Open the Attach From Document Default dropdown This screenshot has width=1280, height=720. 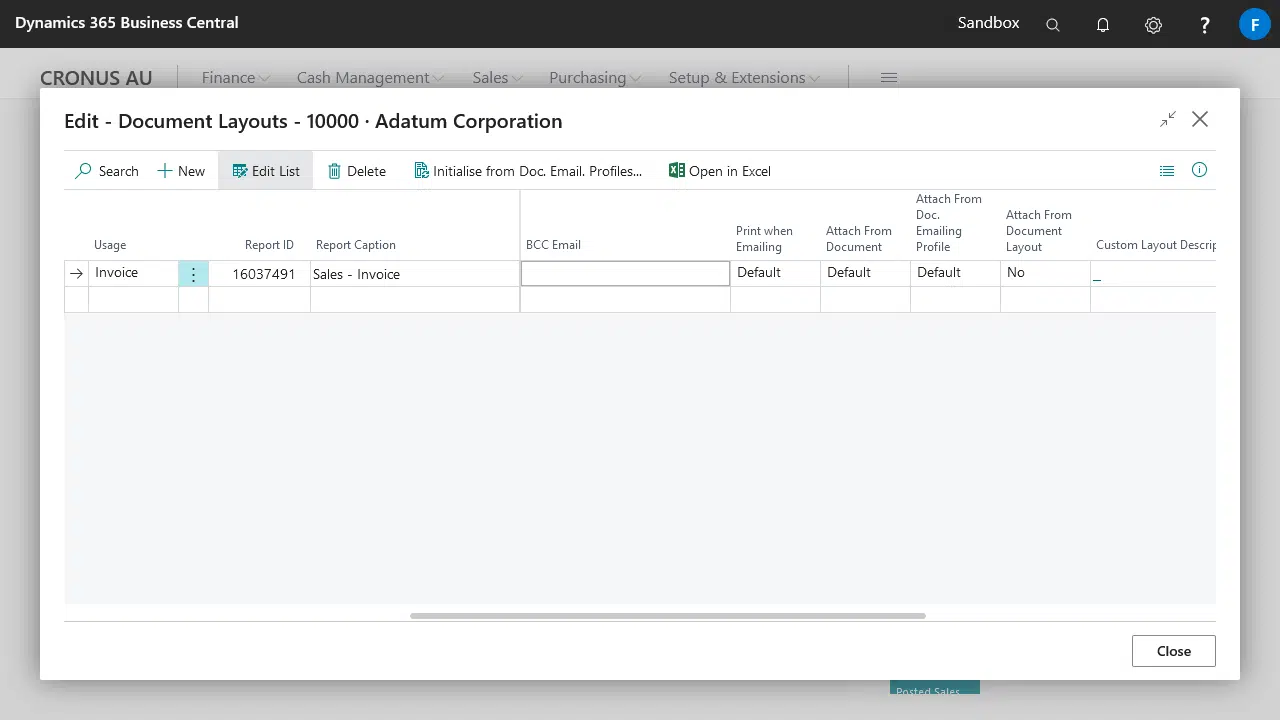(x=864, y=273)
